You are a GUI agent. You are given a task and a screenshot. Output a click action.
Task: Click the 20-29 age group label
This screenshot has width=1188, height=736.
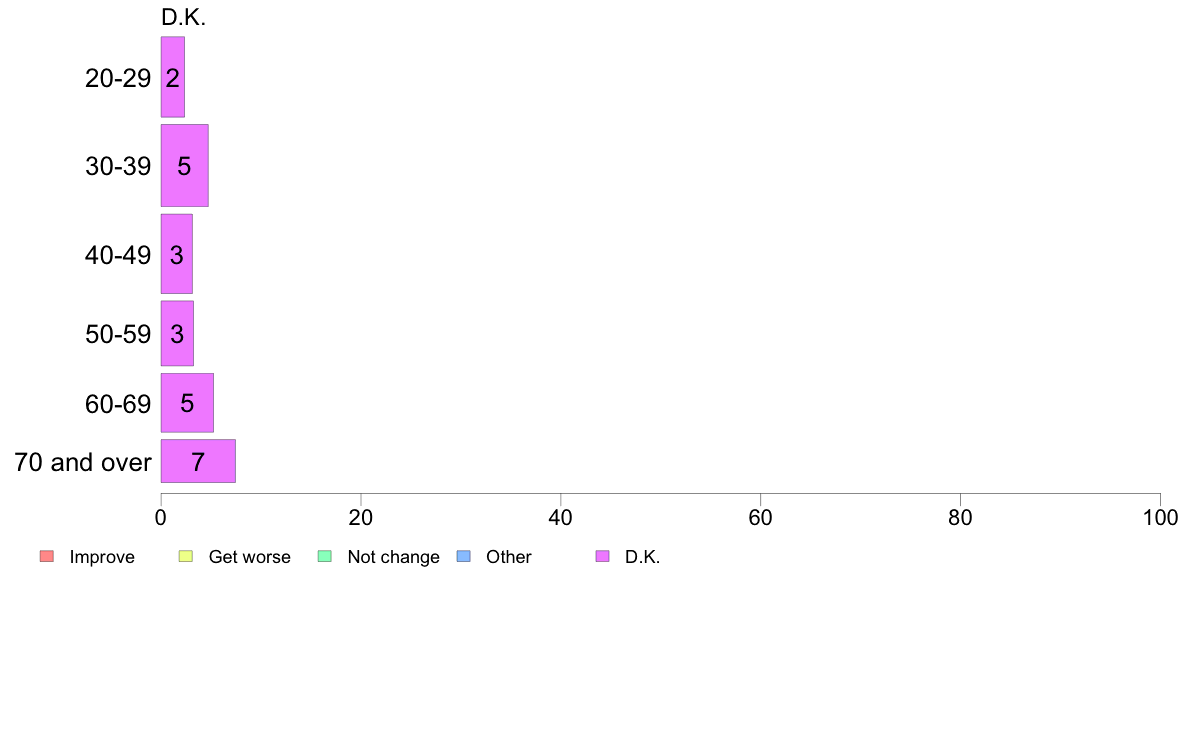(x=118, y=78)
